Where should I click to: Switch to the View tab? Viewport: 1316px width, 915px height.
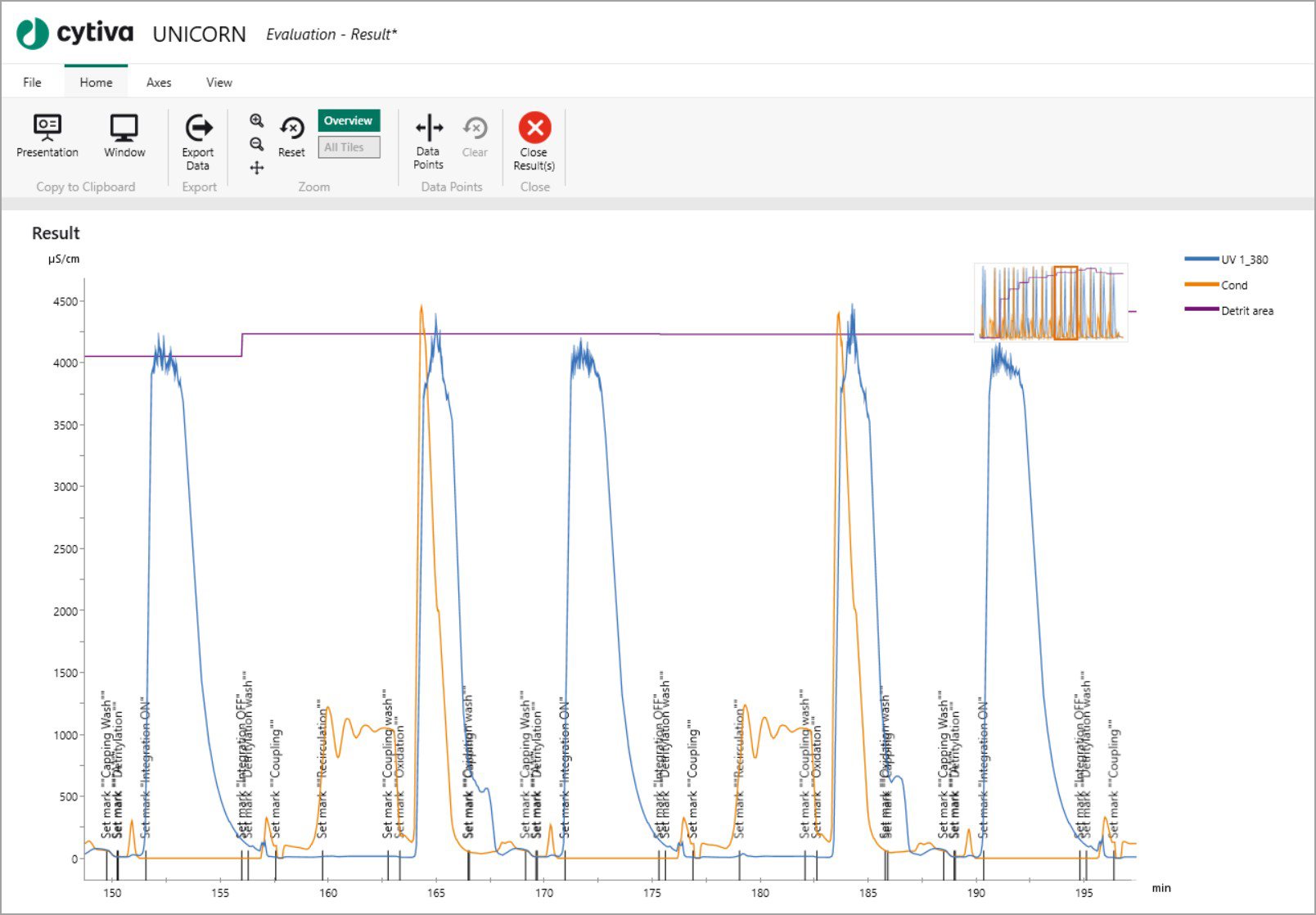[x=219, y=83]
